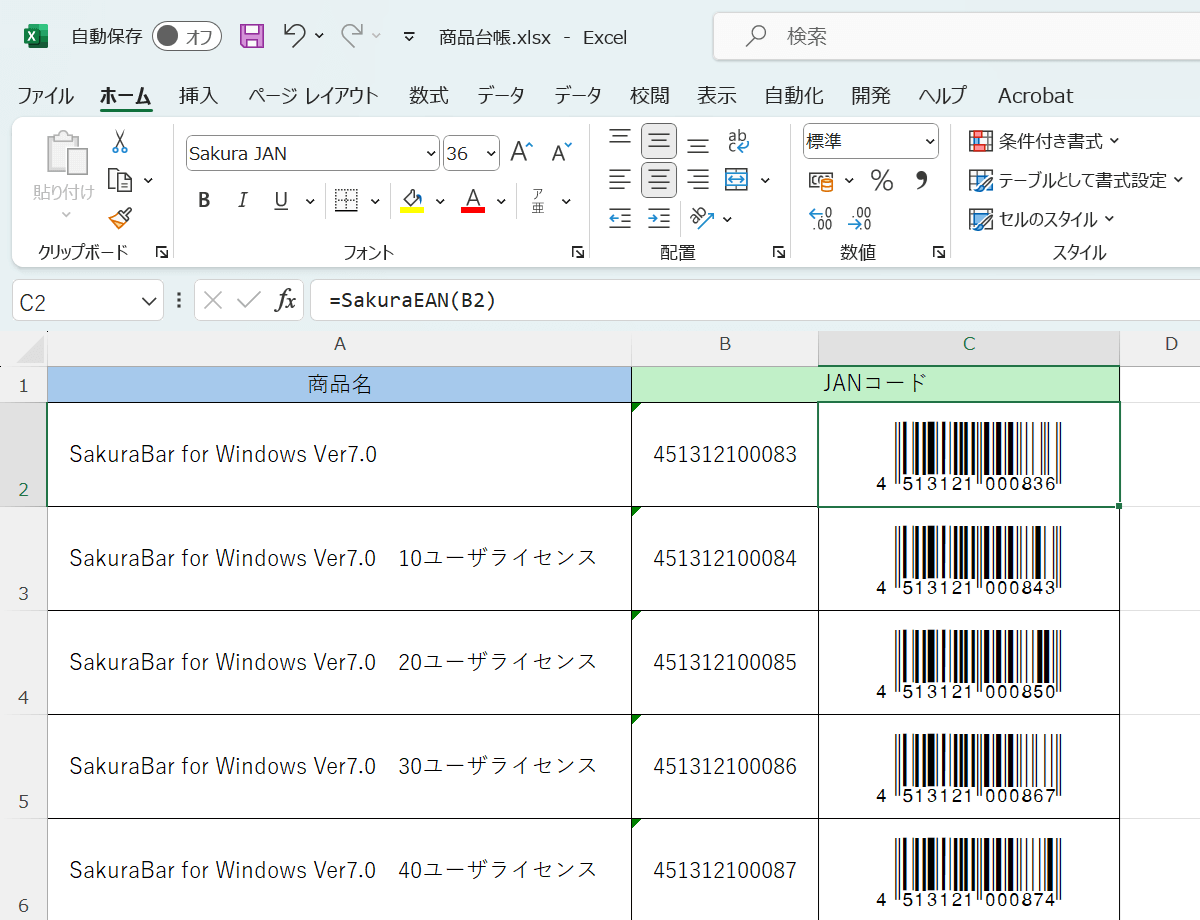Increase font size with larger A icon

point(522,153)
